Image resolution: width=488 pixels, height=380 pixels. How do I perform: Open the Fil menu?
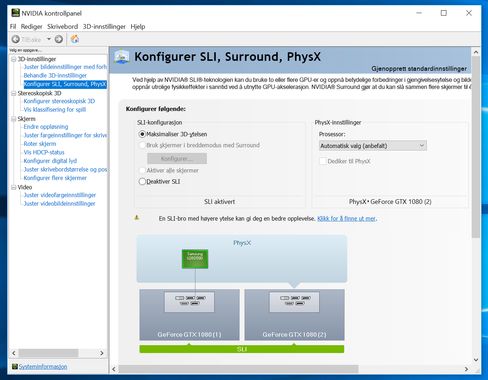tap(13, 27)
